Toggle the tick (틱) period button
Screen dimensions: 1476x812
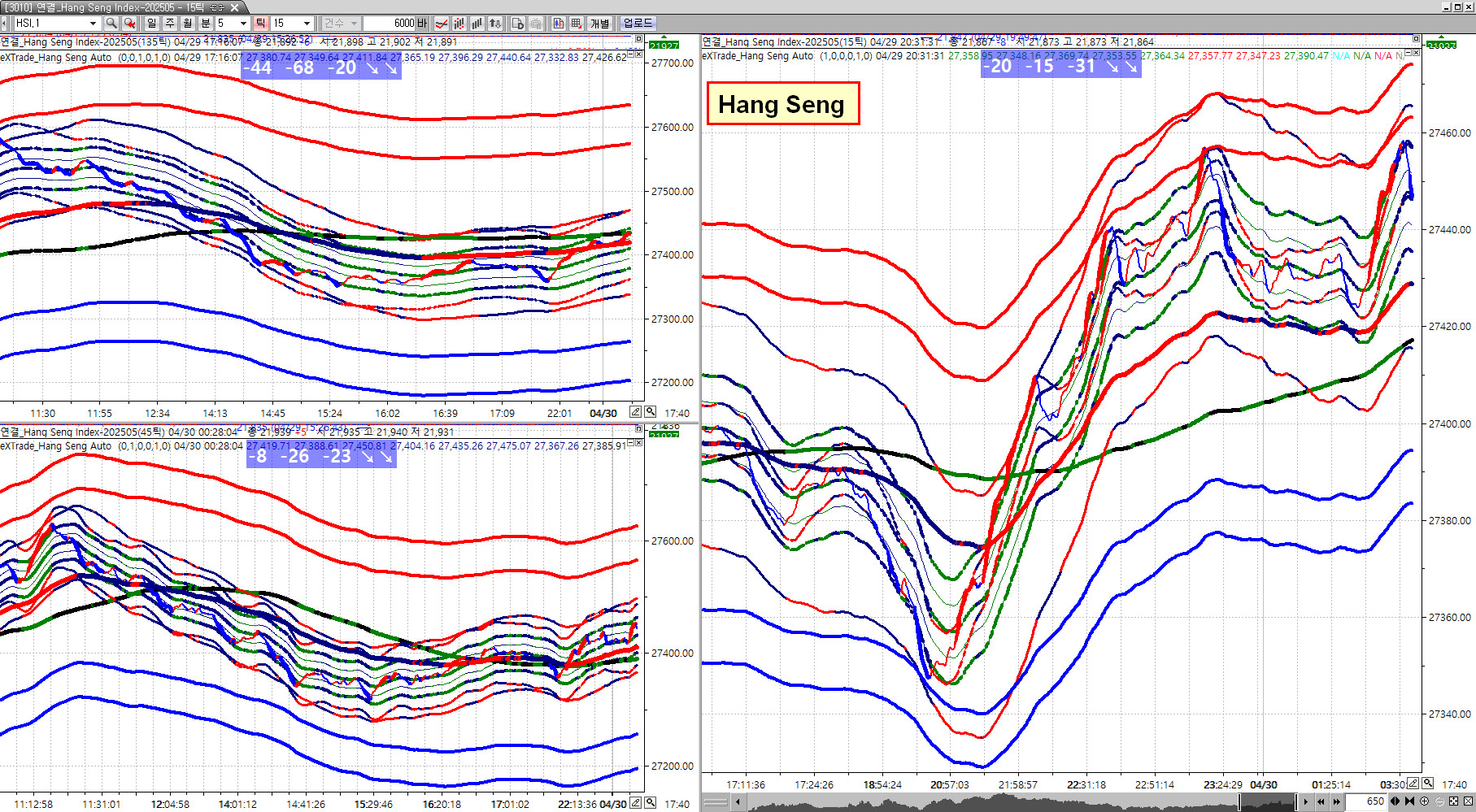pyautogui.click(x=261, y=24)
